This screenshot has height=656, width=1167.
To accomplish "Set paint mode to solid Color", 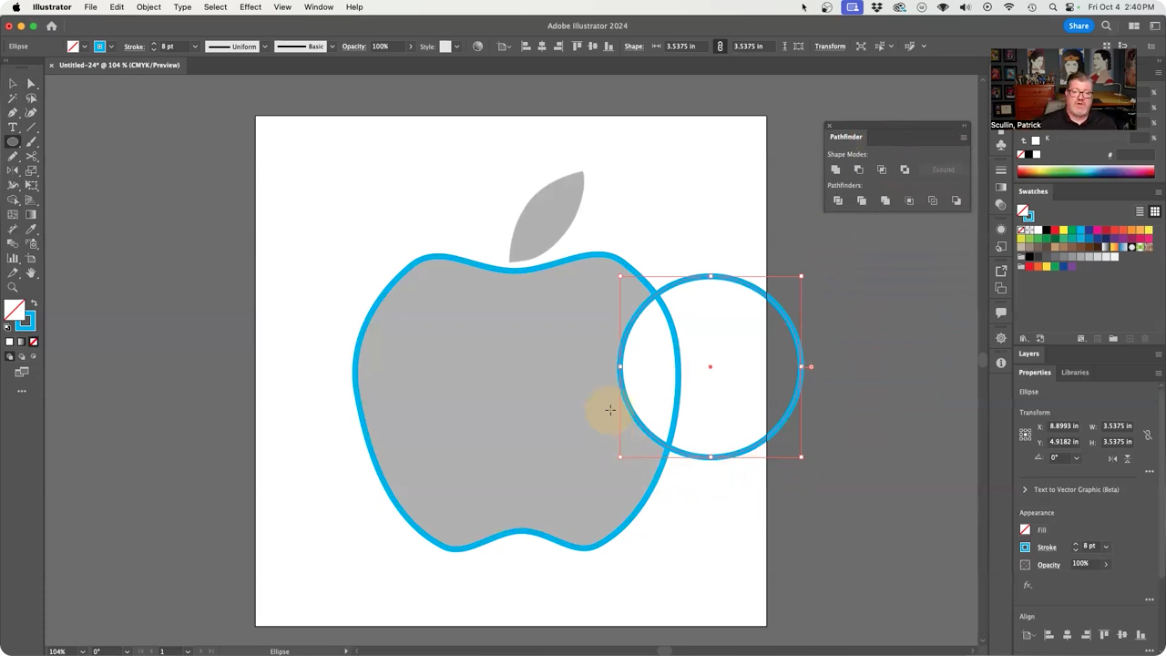I will tap(10, 342).
